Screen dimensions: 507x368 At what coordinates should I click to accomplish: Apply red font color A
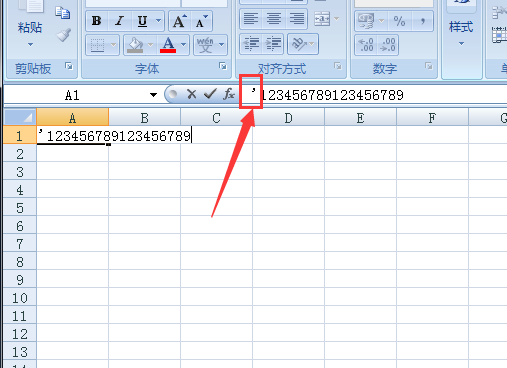coord(168,45)
